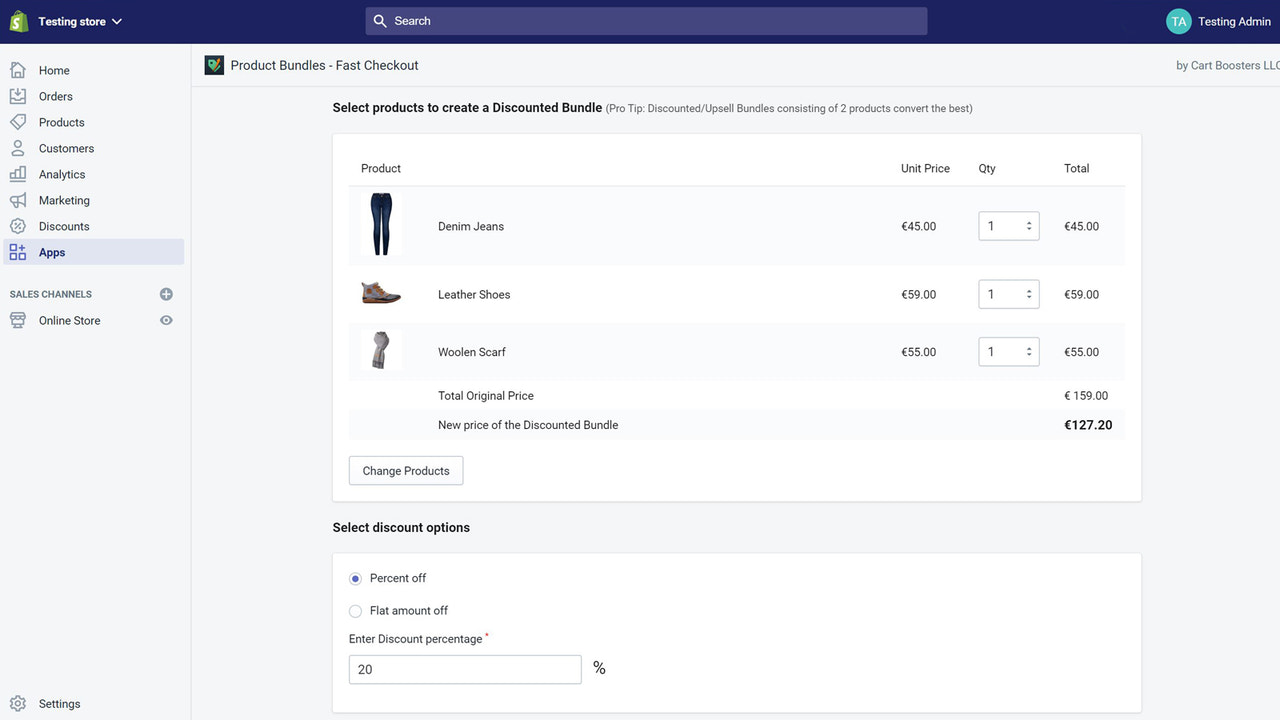Click the Change Products button

405,470
